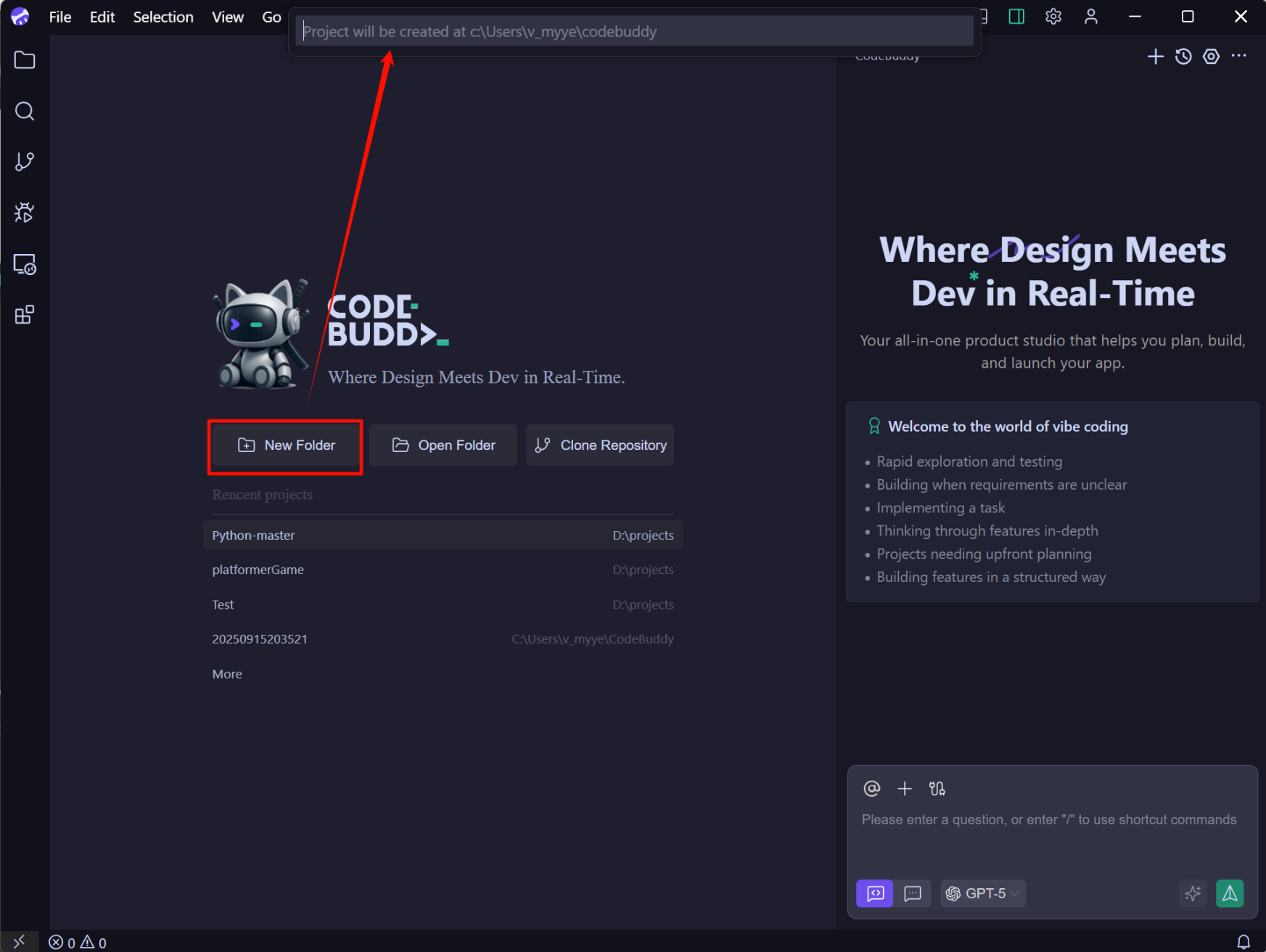Click the project name input field
Screen dimensions: 1266x952
[x=635, y=32]
